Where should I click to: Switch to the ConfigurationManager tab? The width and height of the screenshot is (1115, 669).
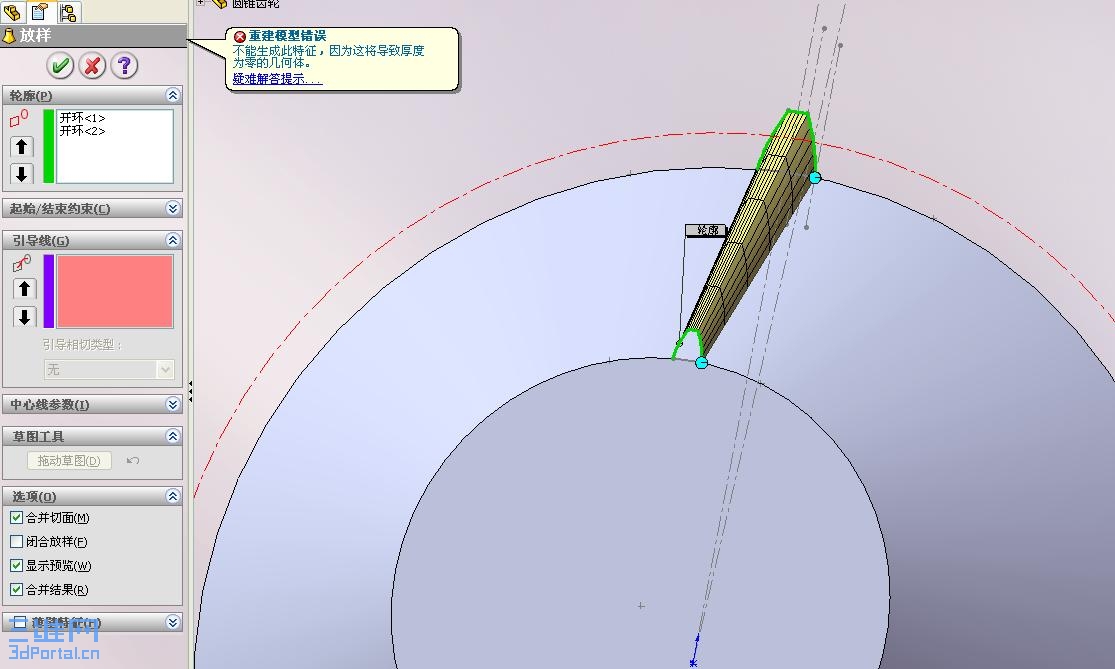click(68, 11)
